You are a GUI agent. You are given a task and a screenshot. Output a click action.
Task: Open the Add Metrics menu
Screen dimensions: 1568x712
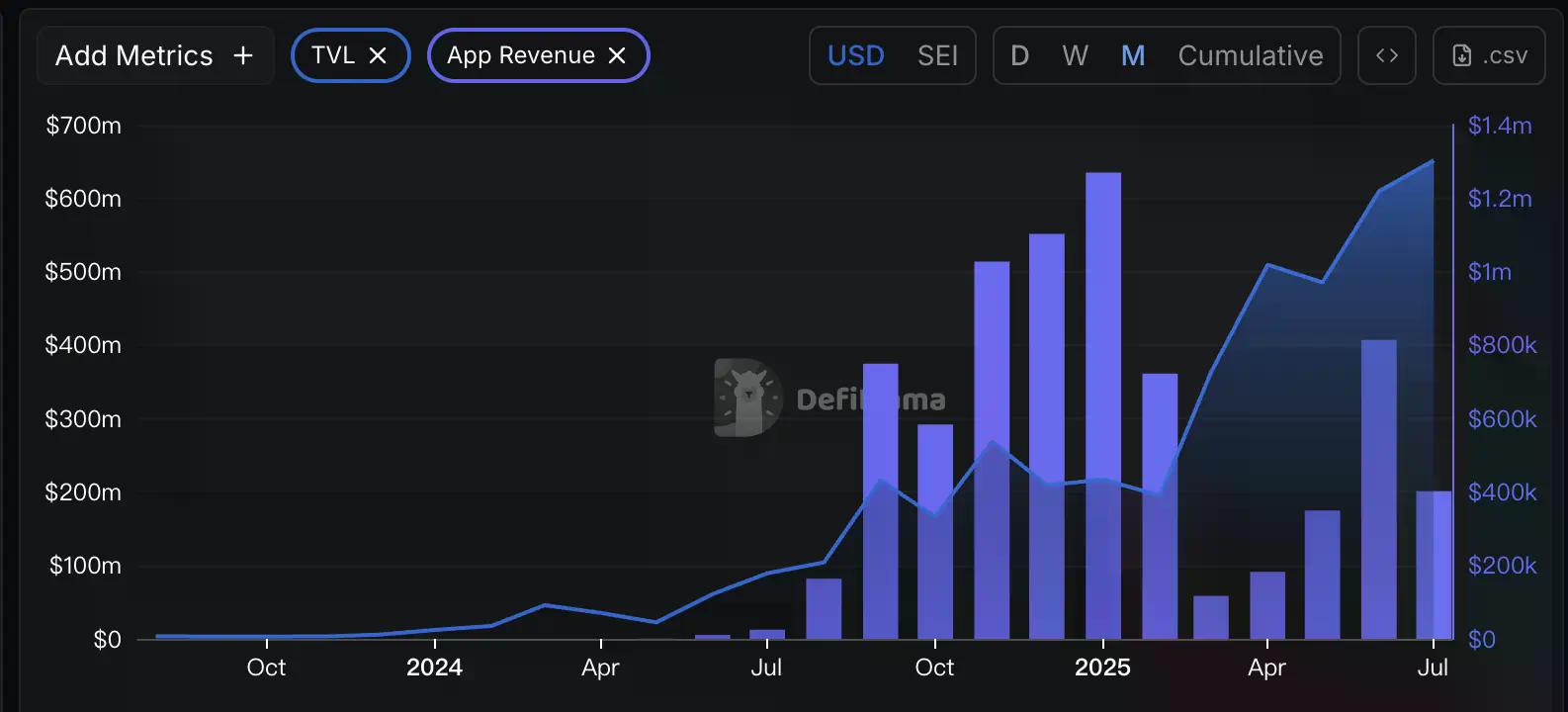pyautogui.click(x=154, y=55)
